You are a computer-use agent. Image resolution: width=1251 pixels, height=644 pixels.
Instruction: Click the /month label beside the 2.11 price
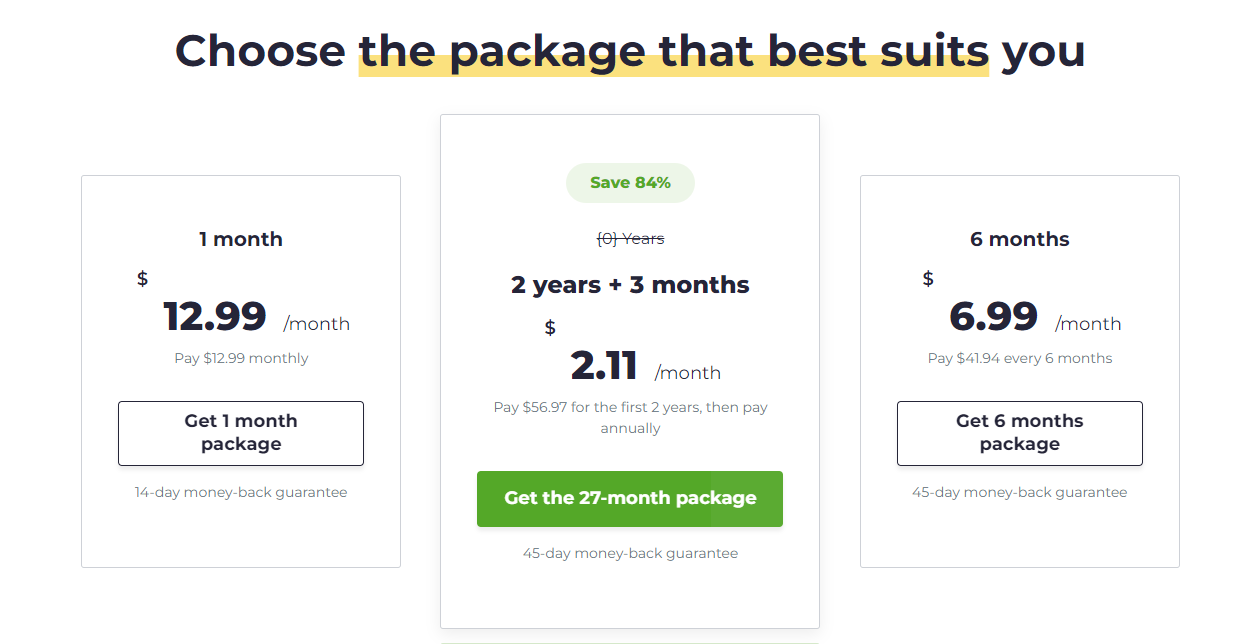coord(688,373)
